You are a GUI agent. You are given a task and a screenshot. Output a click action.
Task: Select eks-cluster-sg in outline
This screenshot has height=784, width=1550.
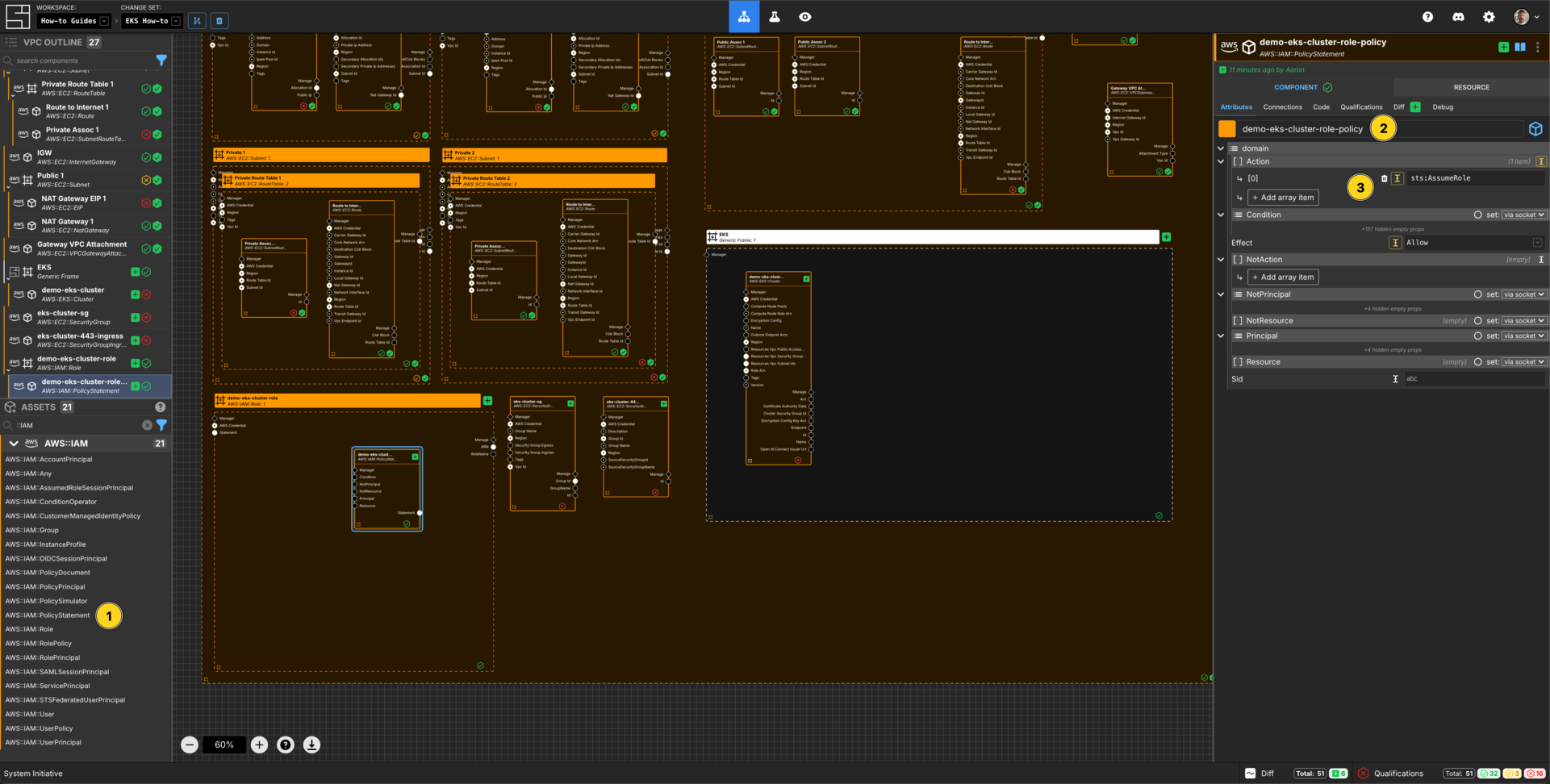pos(86,317)
